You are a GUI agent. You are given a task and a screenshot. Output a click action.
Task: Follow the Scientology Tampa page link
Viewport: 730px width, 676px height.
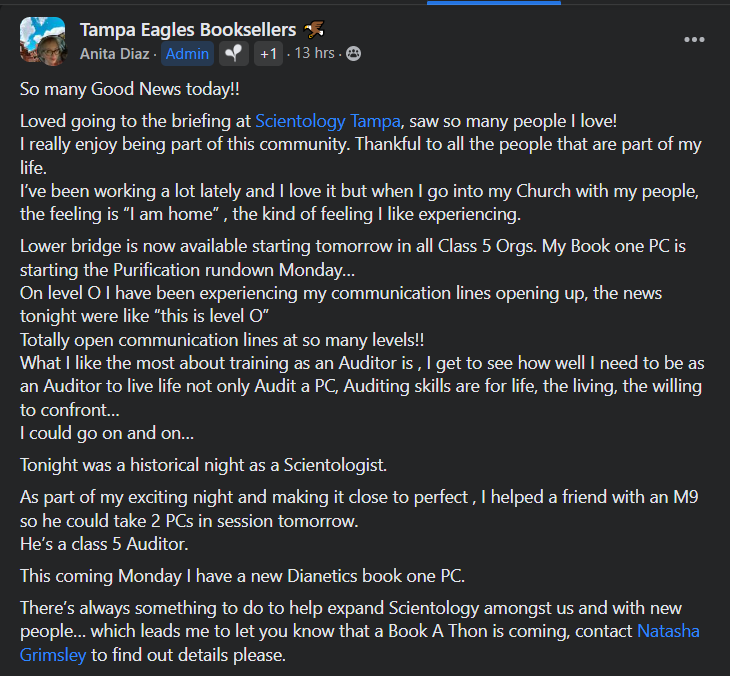pos(328,121)
